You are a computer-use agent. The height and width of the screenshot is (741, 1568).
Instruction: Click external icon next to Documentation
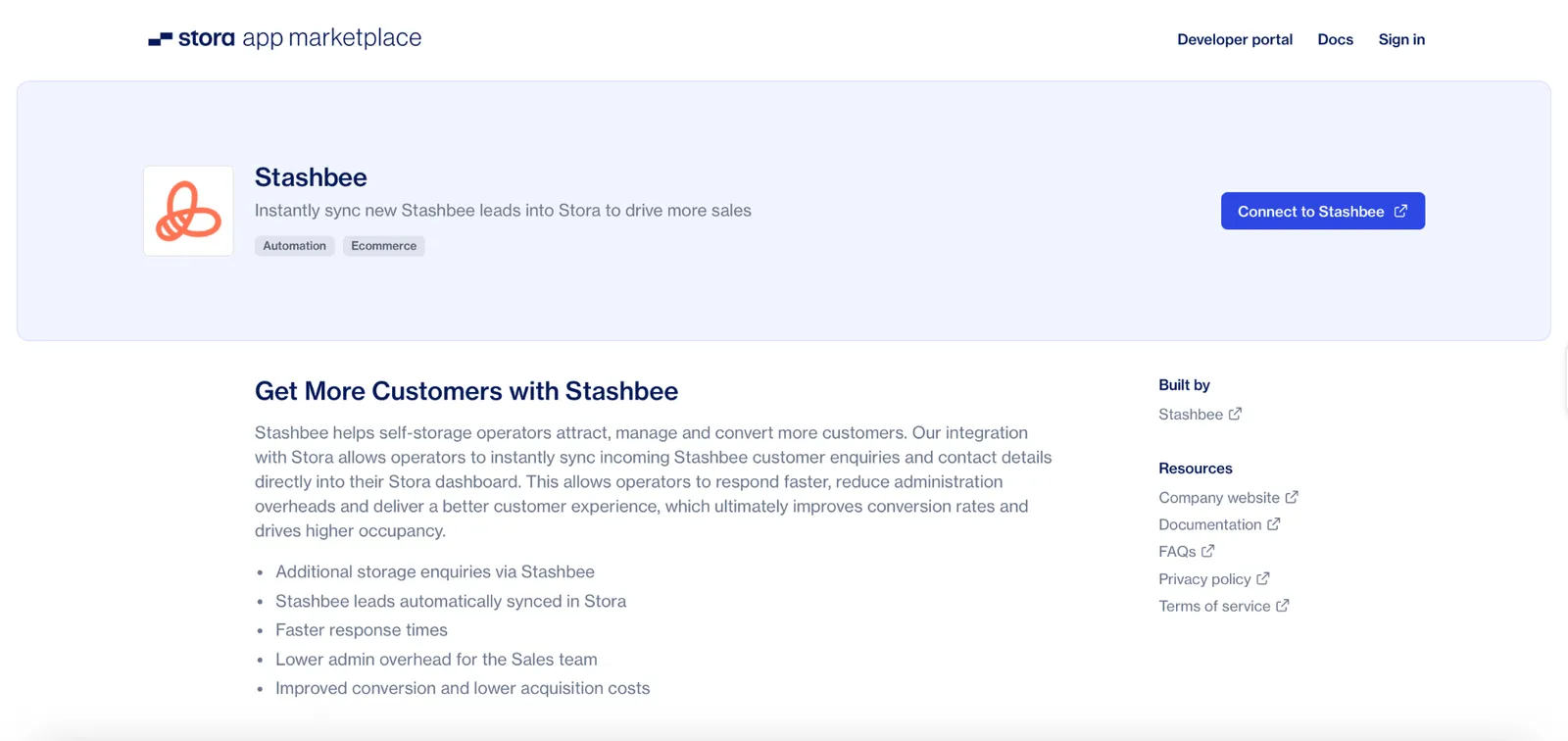[x=1273, y=524]
